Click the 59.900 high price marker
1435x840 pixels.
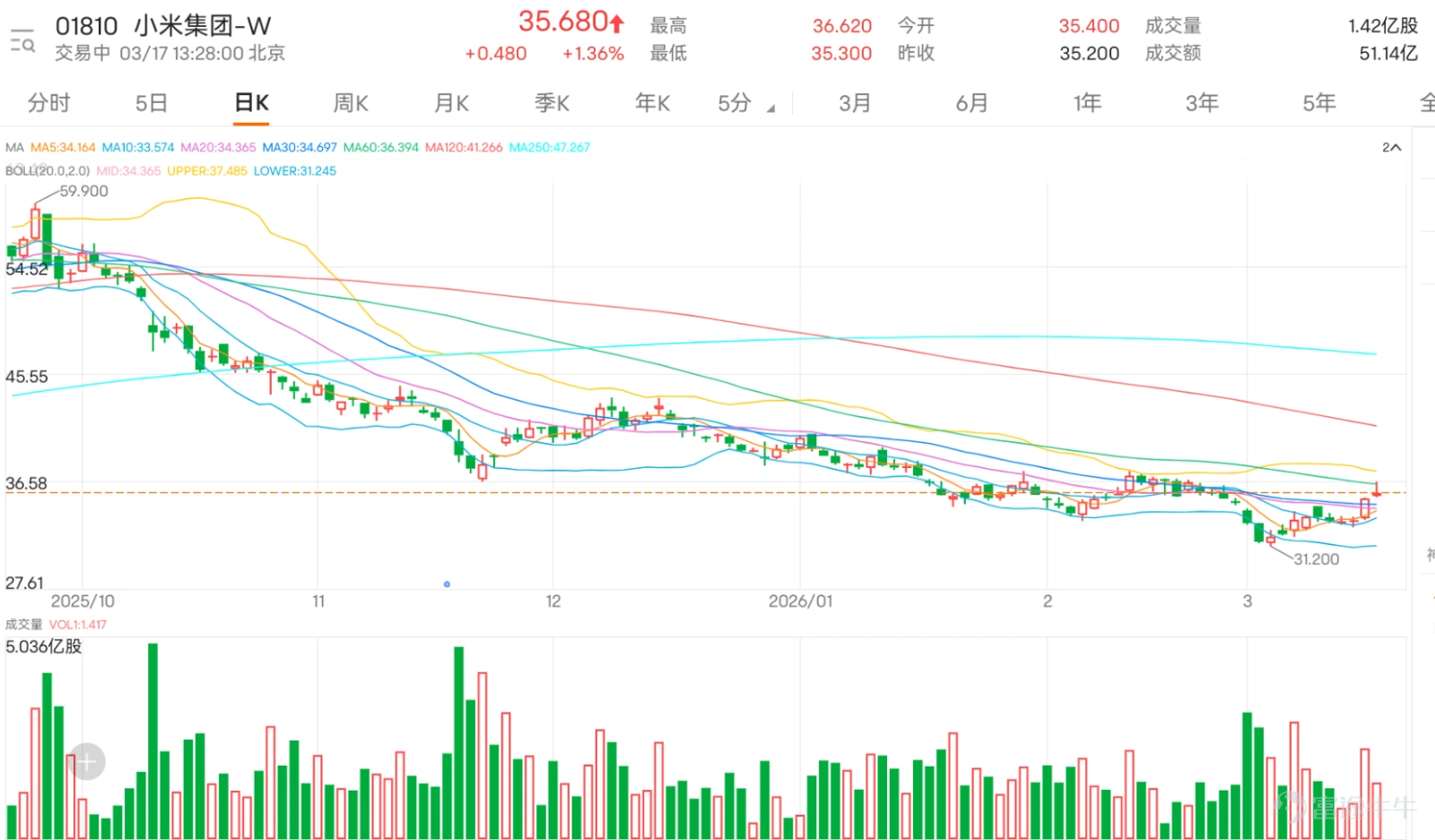pyautogui.click(x=83, y=191)
